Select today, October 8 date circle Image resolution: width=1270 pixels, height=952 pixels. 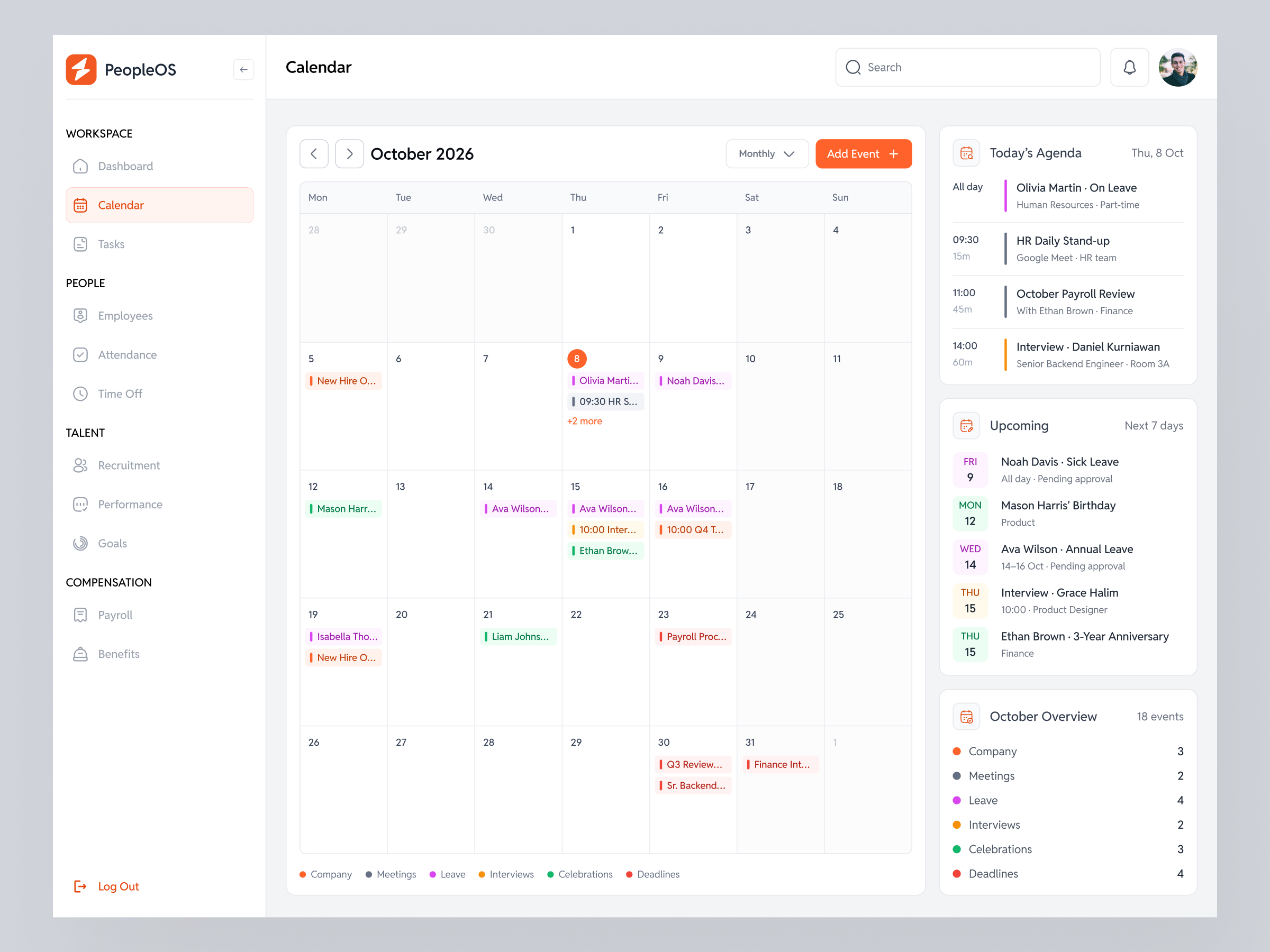pyautogui.click(x=576, y=359)
